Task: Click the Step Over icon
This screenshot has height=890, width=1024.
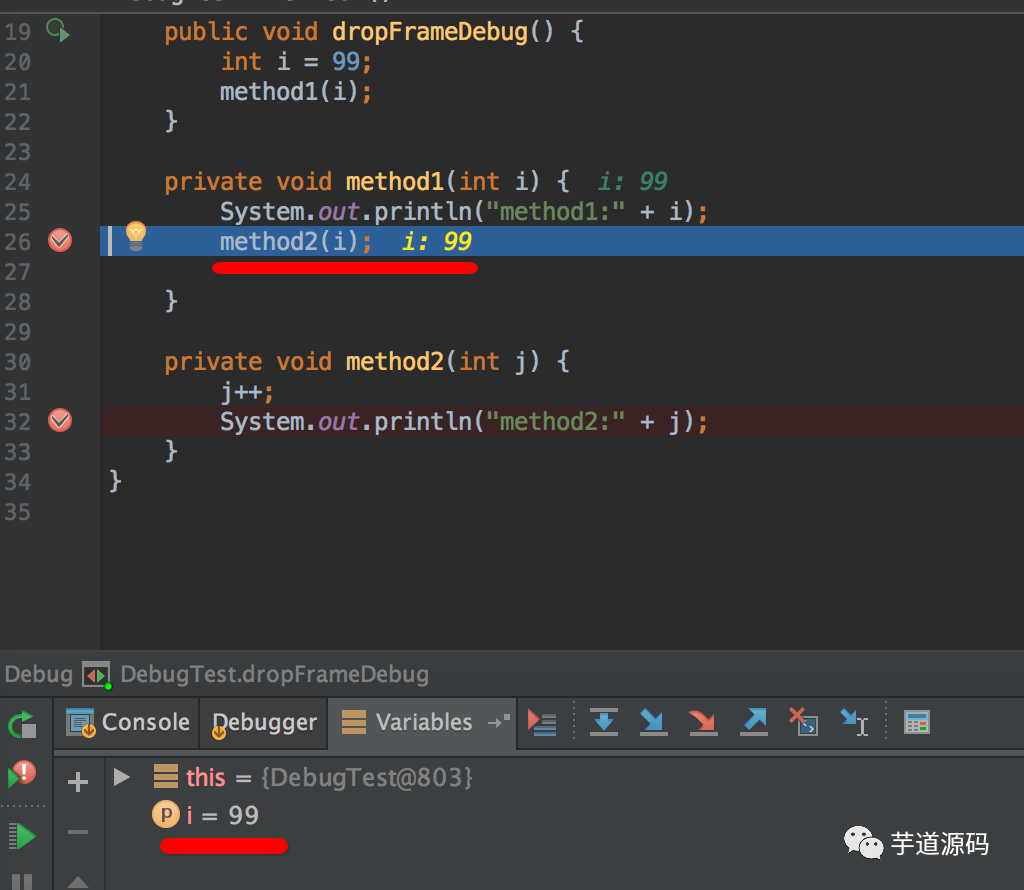Action: (603, 722)
